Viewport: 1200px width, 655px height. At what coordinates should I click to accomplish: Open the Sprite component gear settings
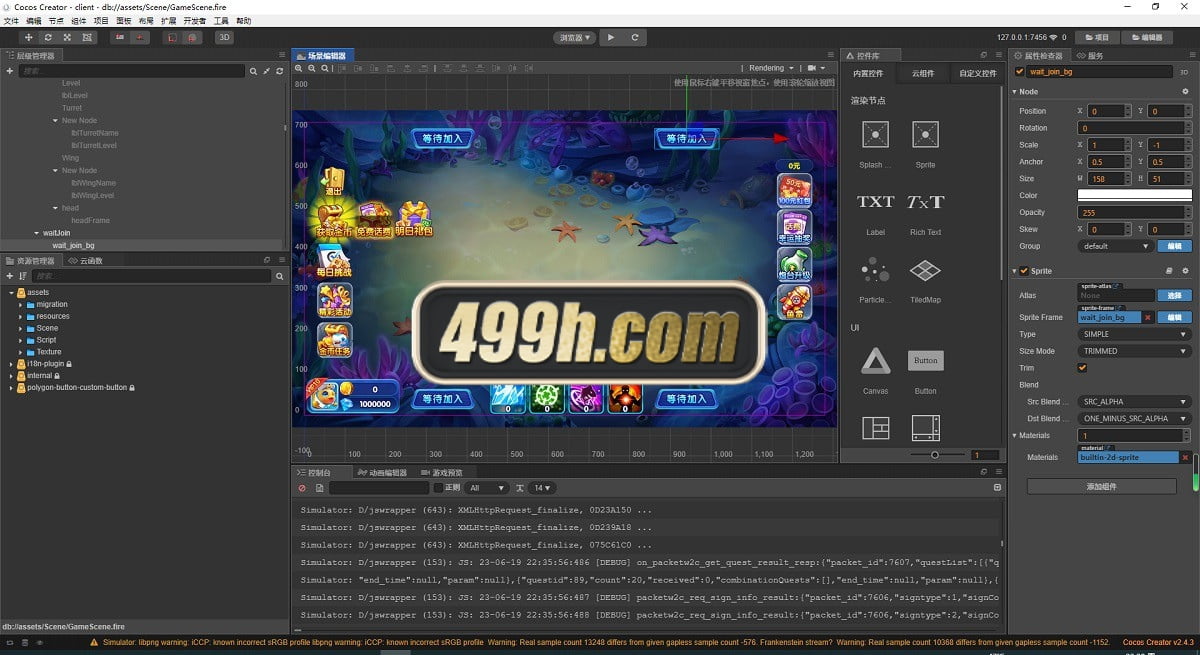[x=1186, y=271]
